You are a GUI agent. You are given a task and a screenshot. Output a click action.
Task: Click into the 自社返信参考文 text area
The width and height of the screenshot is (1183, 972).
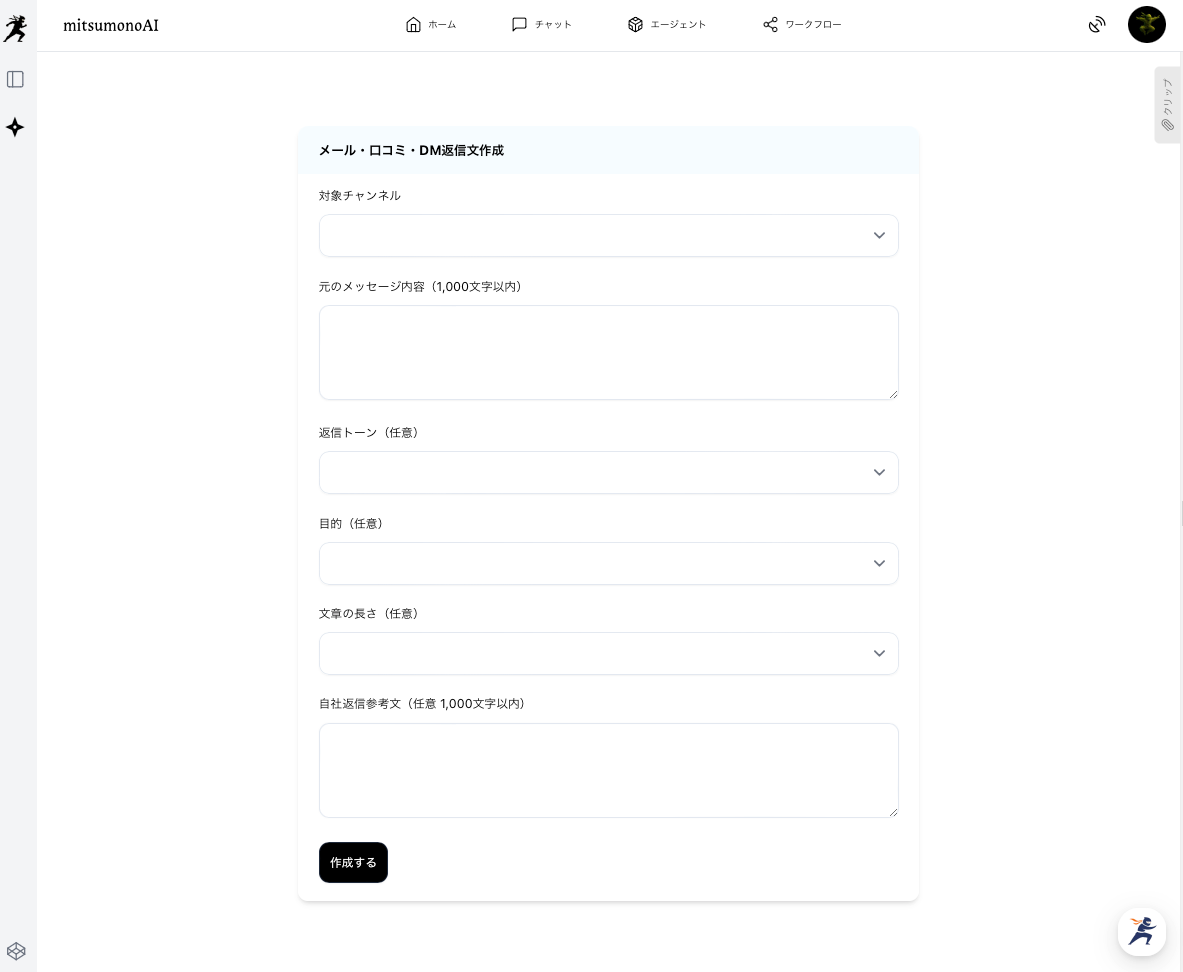pyautogui.click(x=608, y=771)
